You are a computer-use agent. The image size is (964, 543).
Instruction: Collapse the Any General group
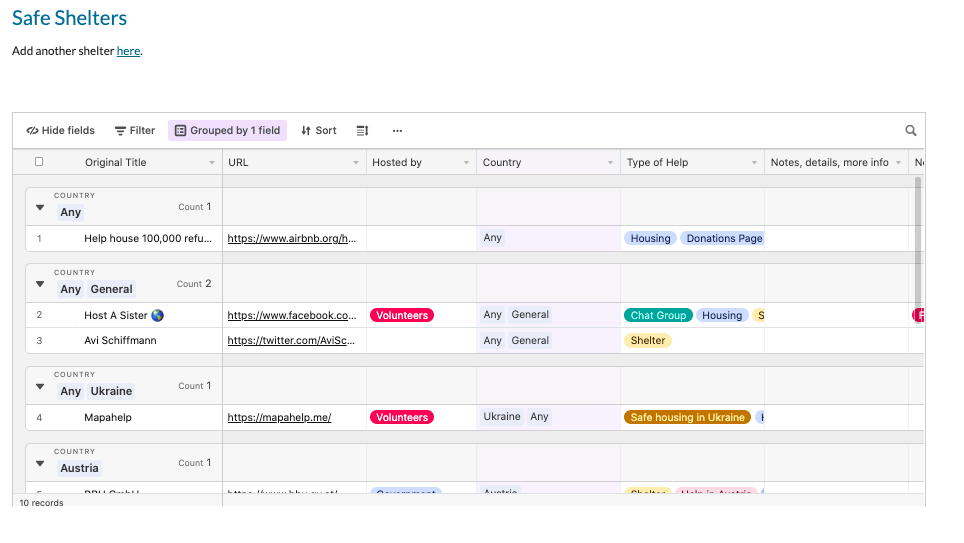pyautogui.click(x=40, y=284)
